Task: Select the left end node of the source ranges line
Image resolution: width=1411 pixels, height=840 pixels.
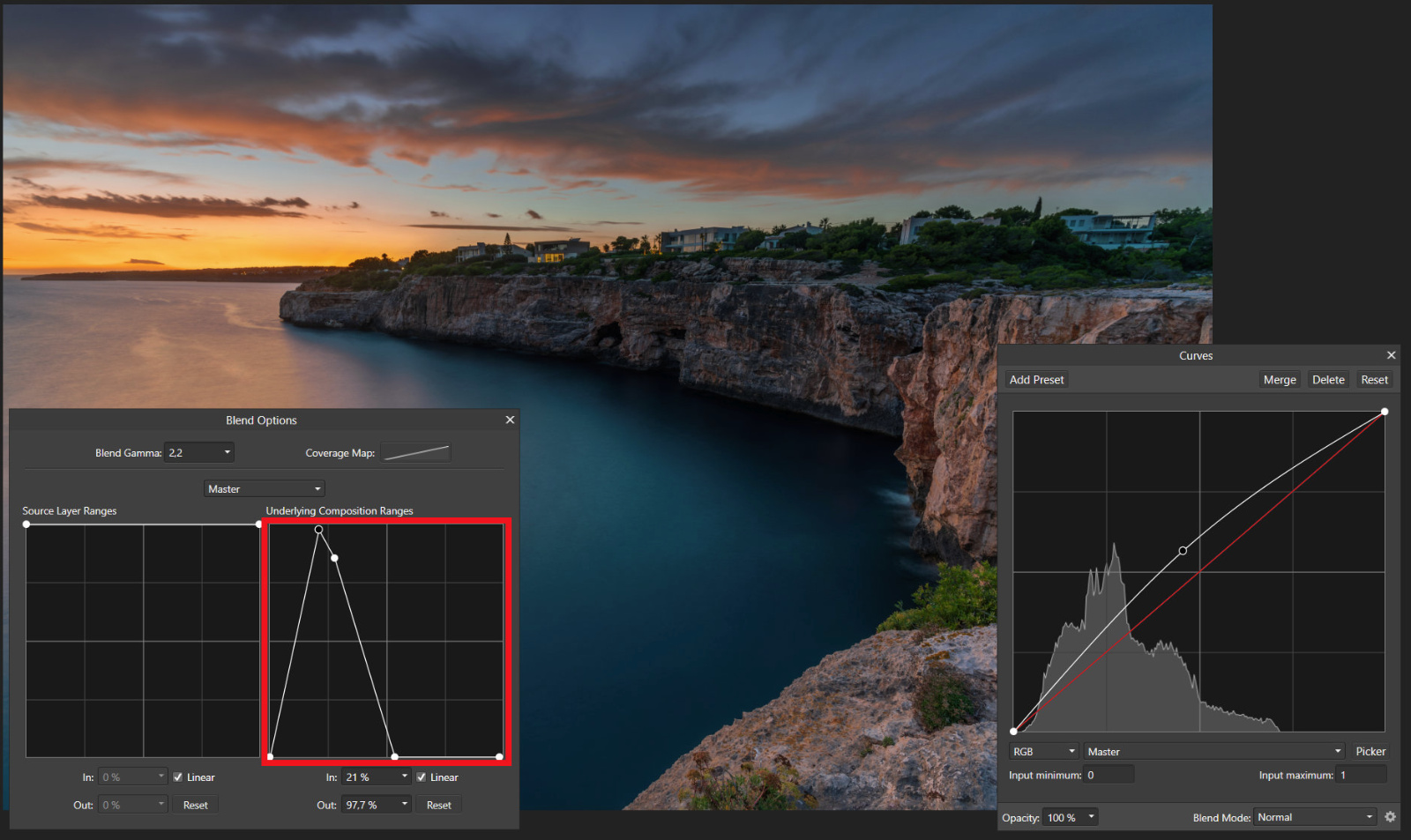Action: 26,524
